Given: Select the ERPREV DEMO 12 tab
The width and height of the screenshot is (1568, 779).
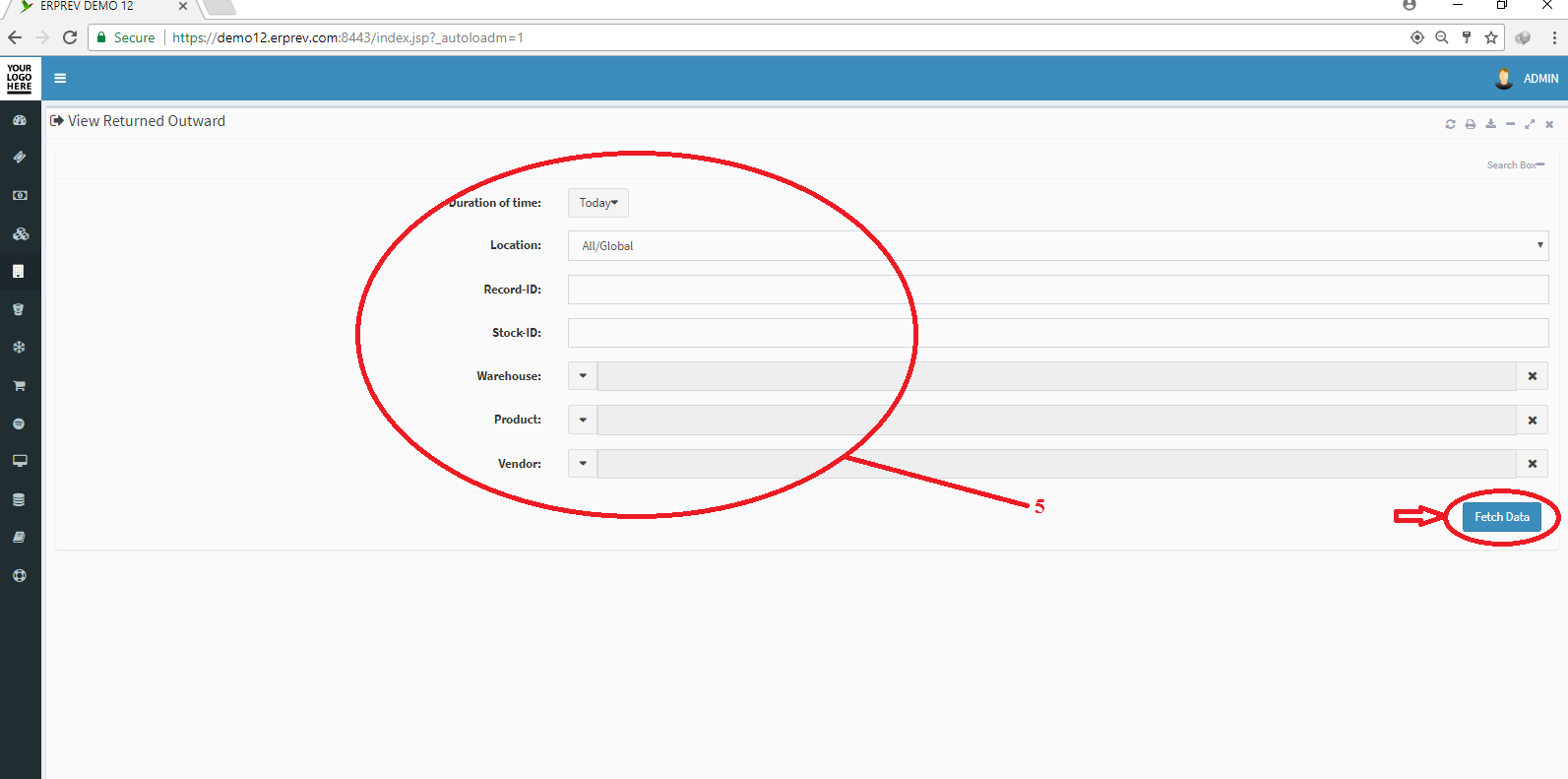Looking at the screenshot, I should [x=98, y=8].
